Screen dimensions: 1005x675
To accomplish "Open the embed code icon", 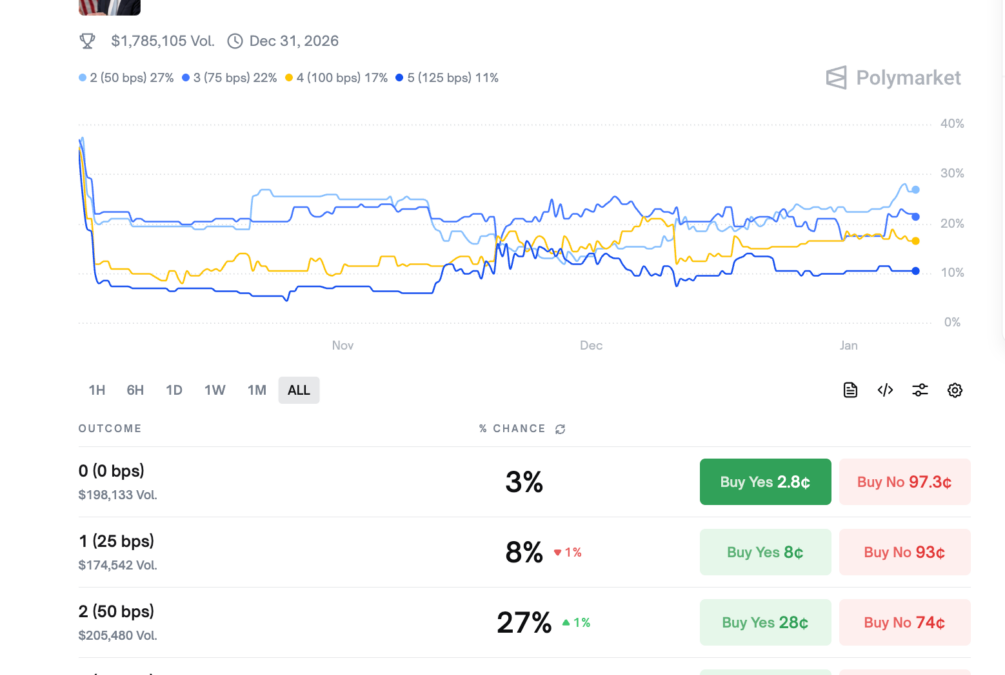I will point(885,390).
